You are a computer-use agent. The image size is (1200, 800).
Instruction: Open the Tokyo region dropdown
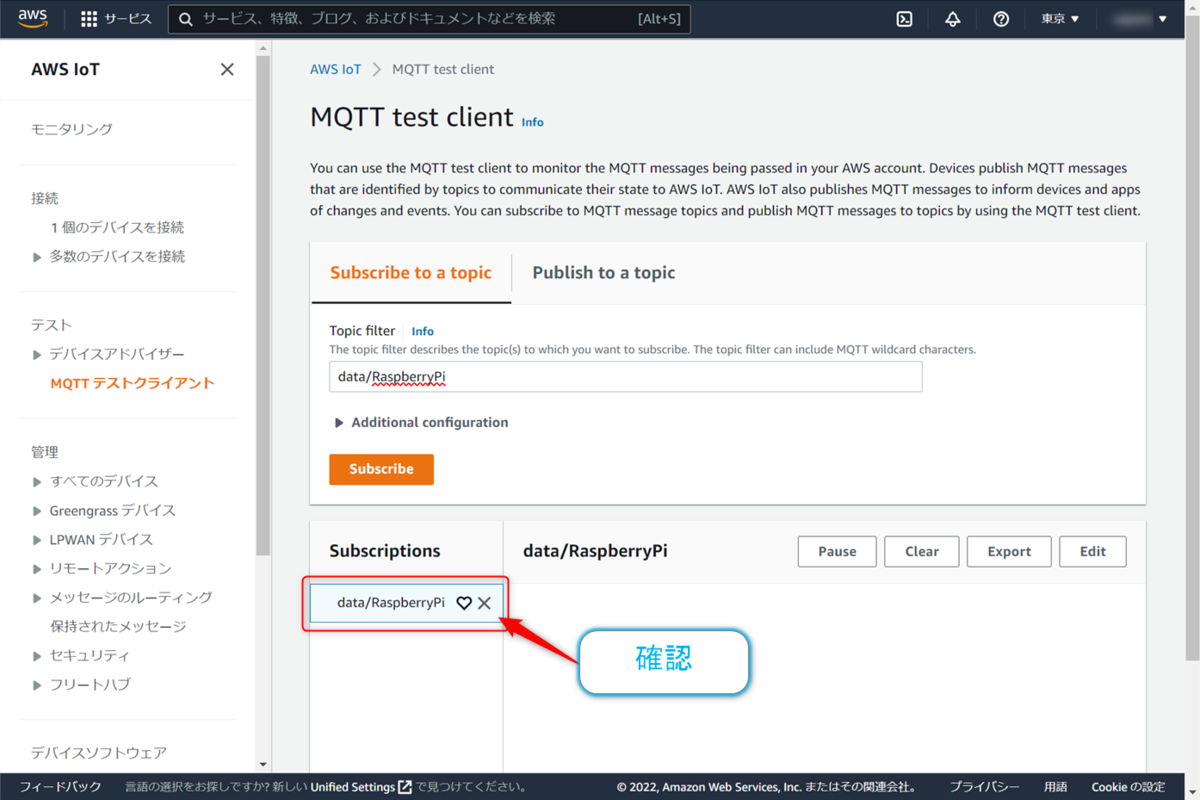pyautogui.click(x=1060, y=19)
